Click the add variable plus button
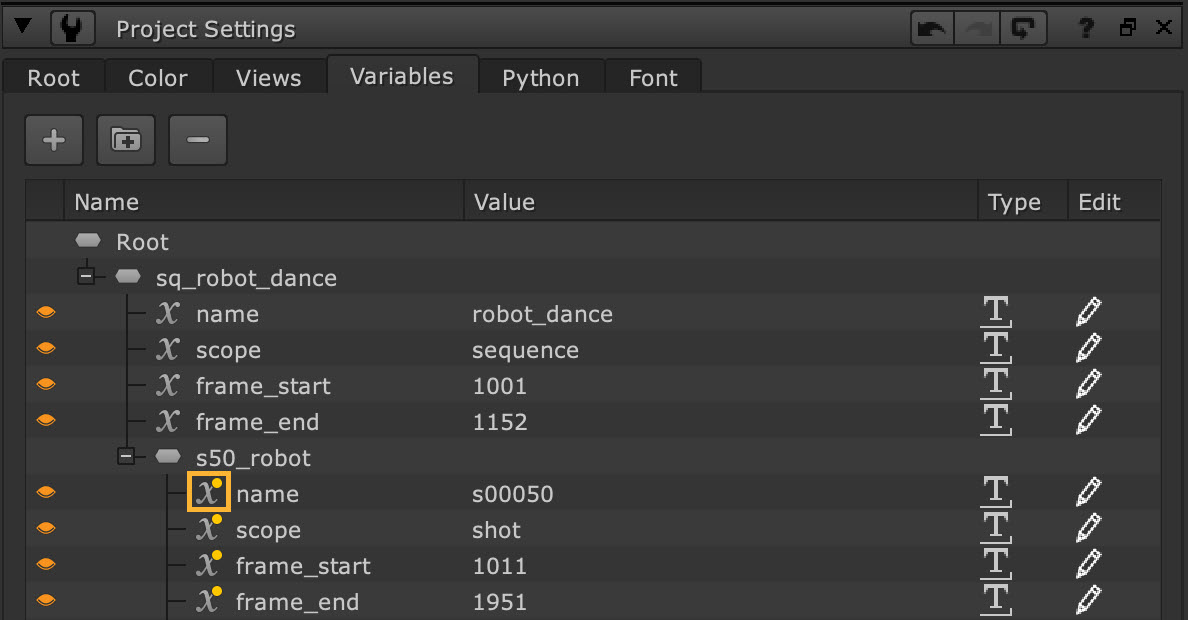The height and width of the screenshot is (620, 1188). 54,140
